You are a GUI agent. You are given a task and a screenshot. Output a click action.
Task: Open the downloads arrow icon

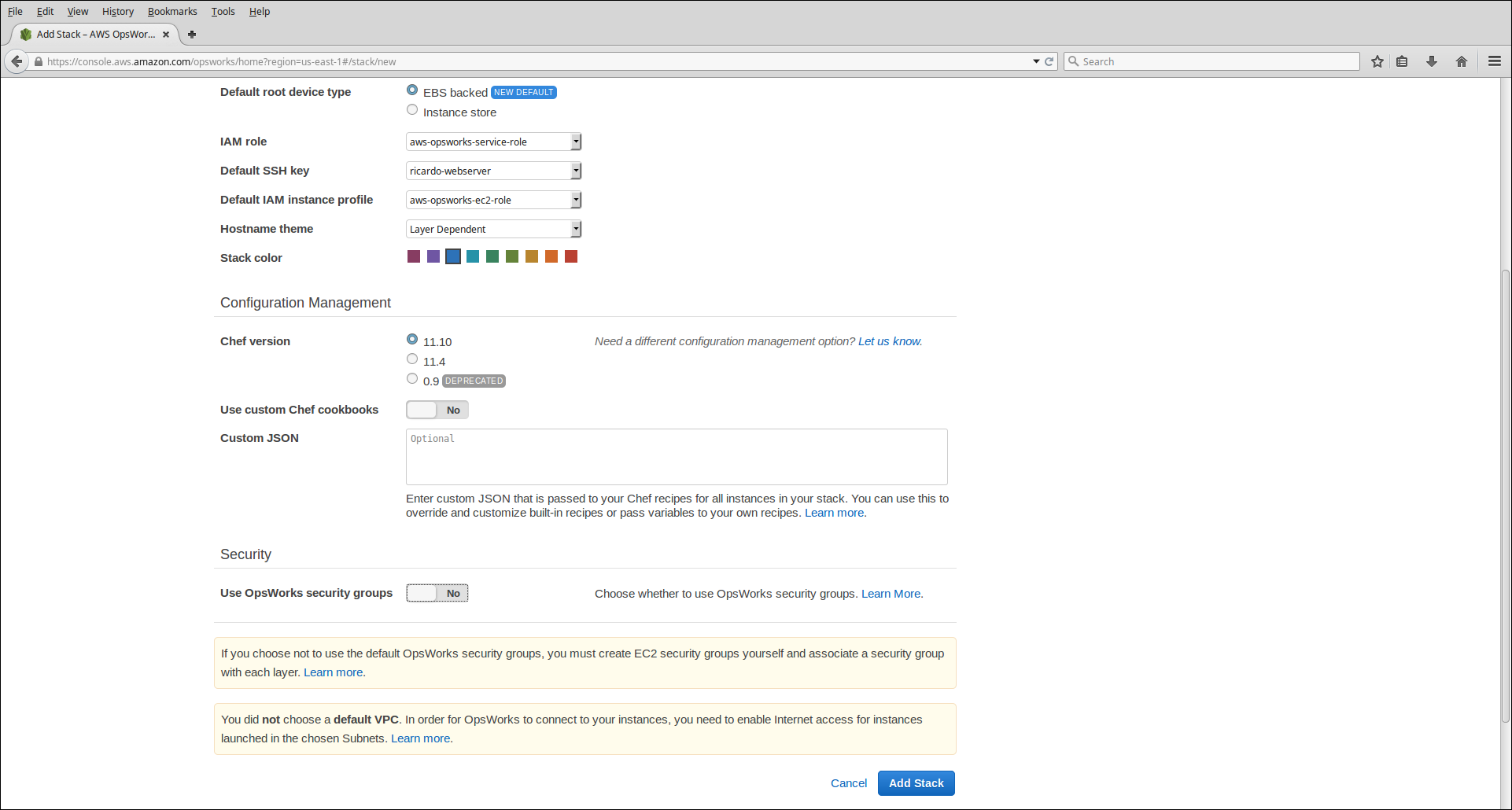[1432, 61]
